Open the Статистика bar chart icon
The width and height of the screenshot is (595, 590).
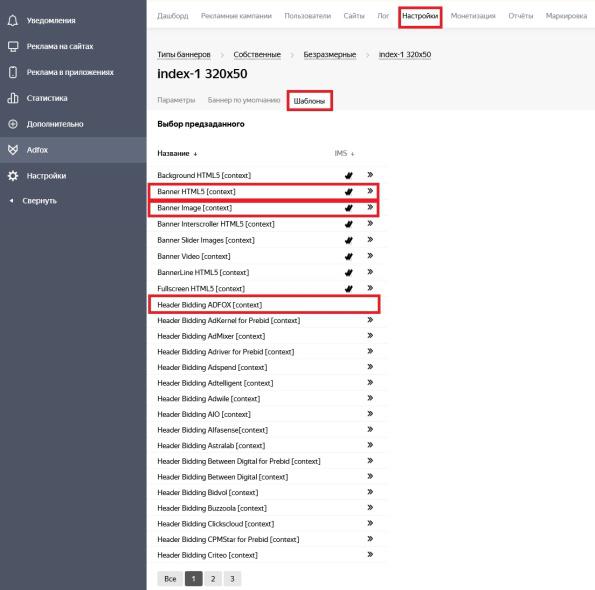13,98
